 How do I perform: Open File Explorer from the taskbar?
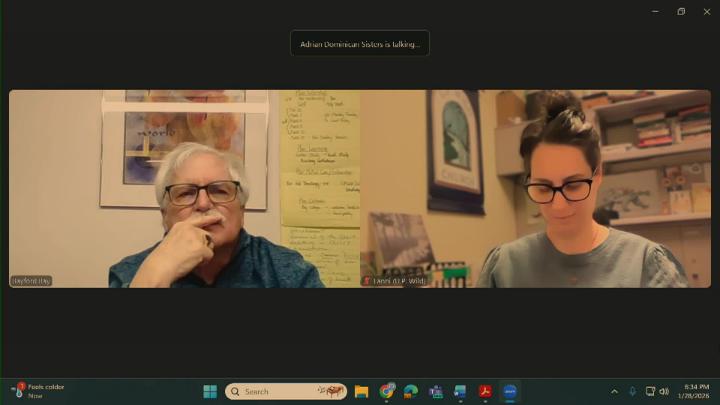click(361, 391)
